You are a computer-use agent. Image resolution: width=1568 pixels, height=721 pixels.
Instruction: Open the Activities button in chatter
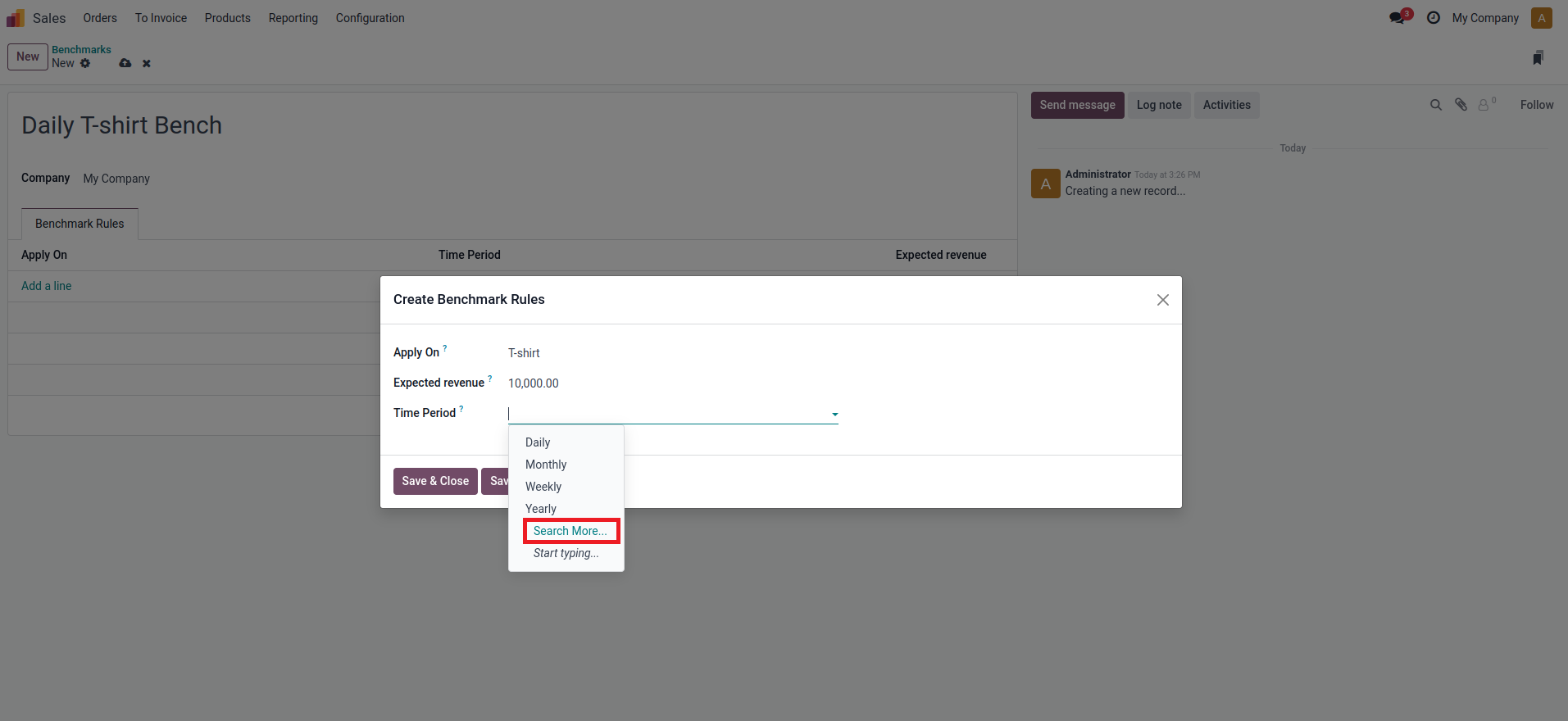pos(1226,105)
